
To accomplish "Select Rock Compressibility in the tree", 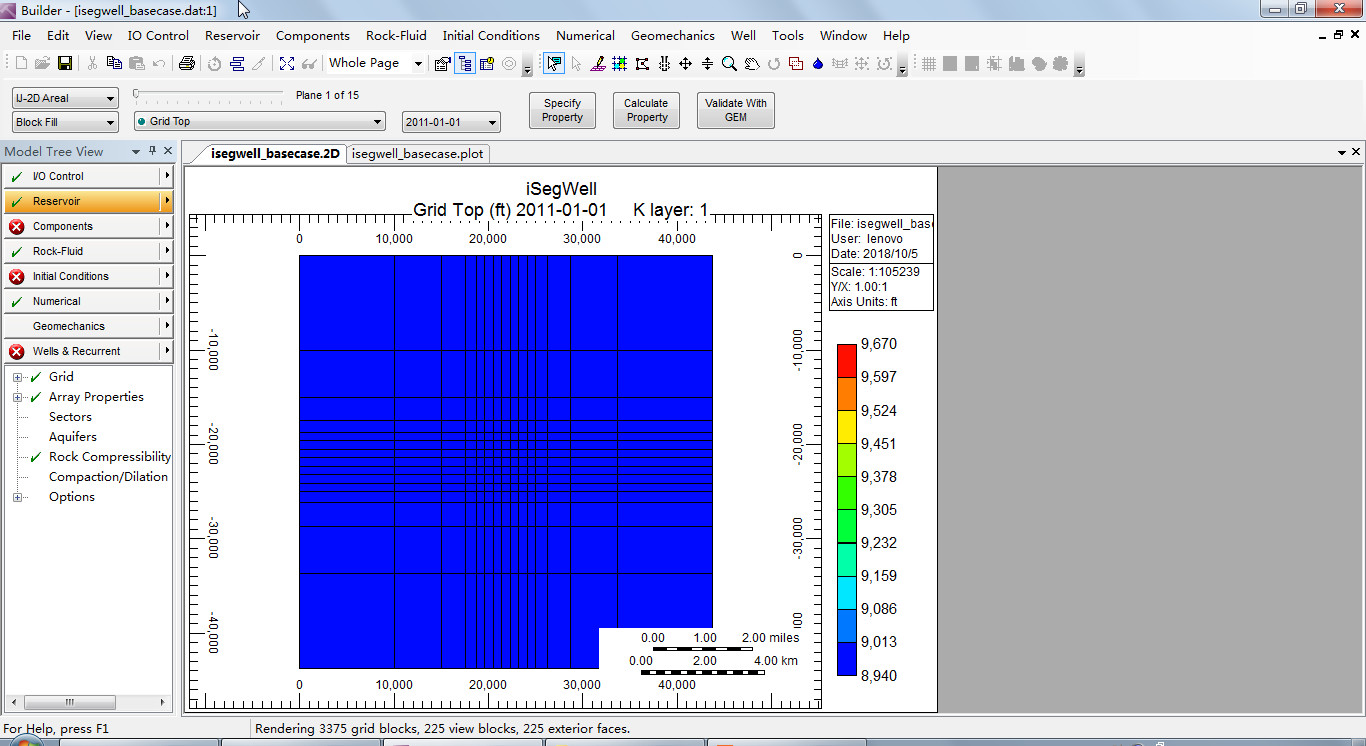I will (109, 457).
